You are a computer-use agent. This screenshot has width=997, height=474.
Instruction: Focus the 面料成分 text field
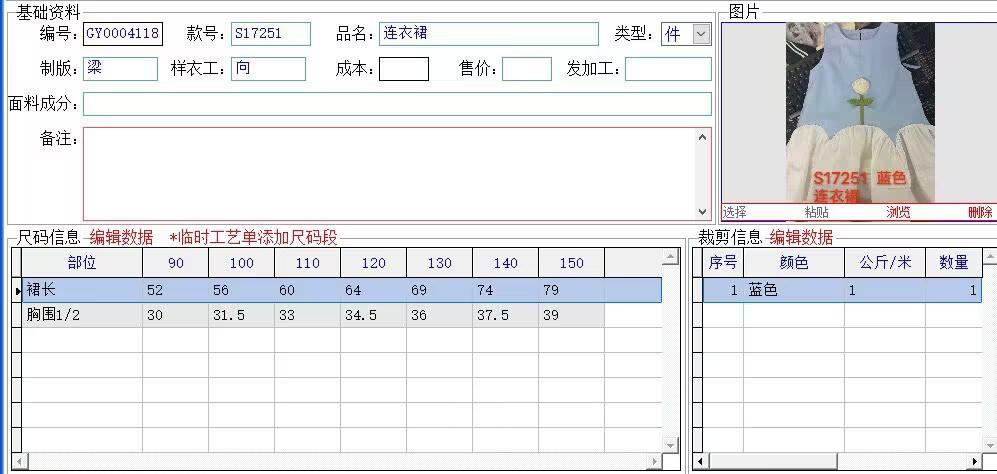pos(397,104)
